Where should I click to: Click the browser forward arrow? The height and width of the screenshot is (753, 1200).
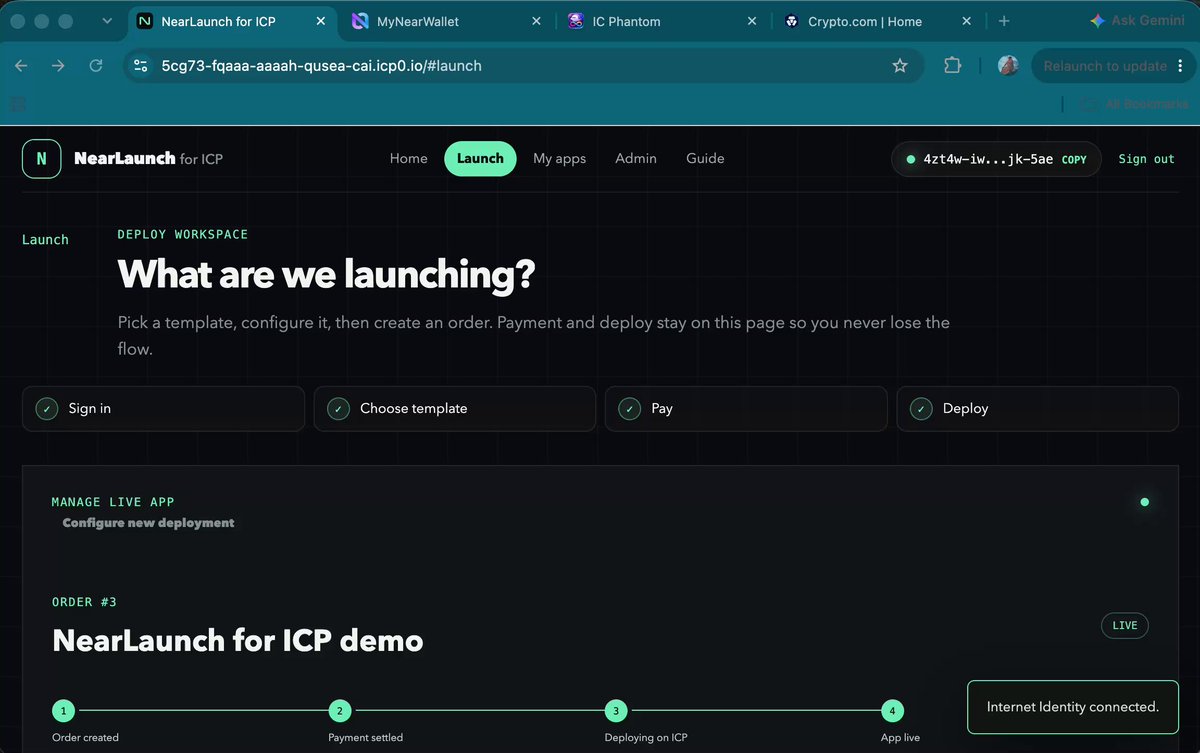tap(58, 66)
